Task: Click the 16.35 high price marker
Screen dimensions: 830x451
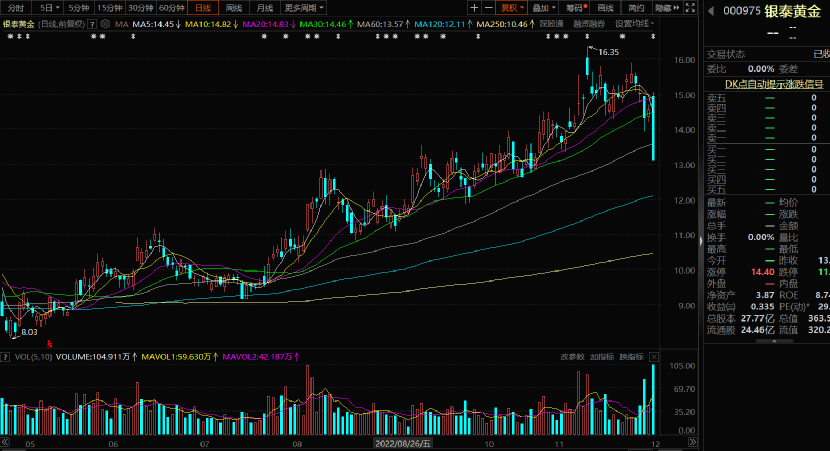Action: (x=608, y=52)
